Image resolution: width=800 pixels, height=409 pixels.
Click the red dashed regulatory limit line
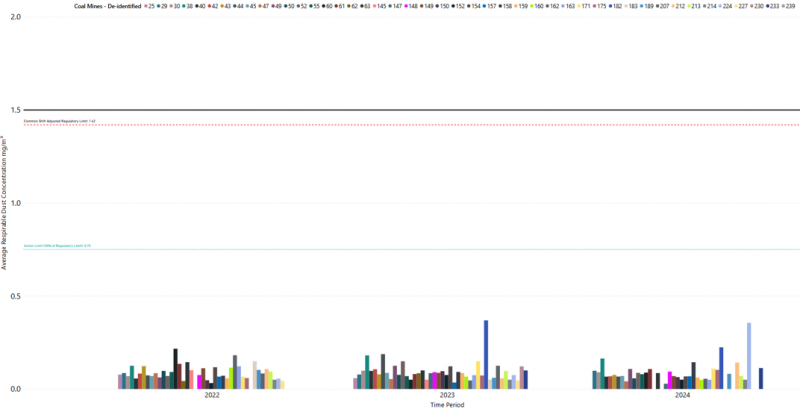point(400,125)
